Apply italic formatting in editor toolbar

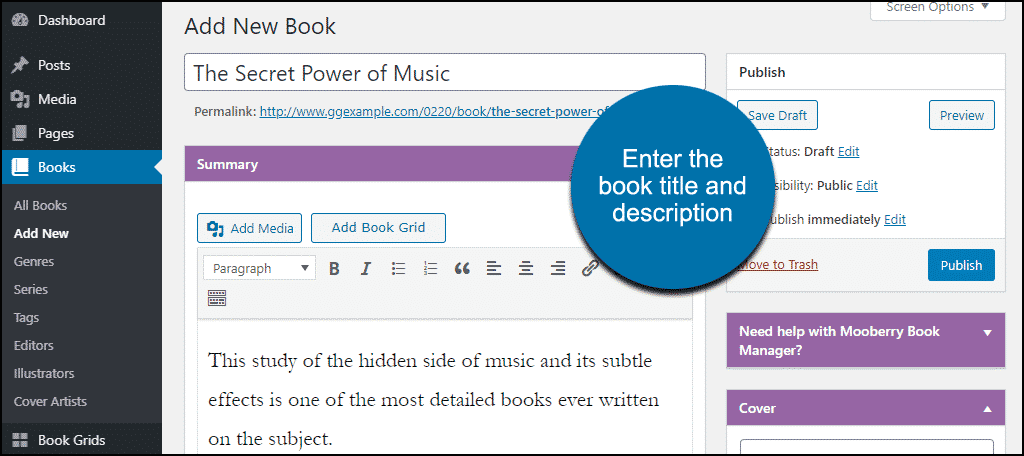tap(366, 268)
